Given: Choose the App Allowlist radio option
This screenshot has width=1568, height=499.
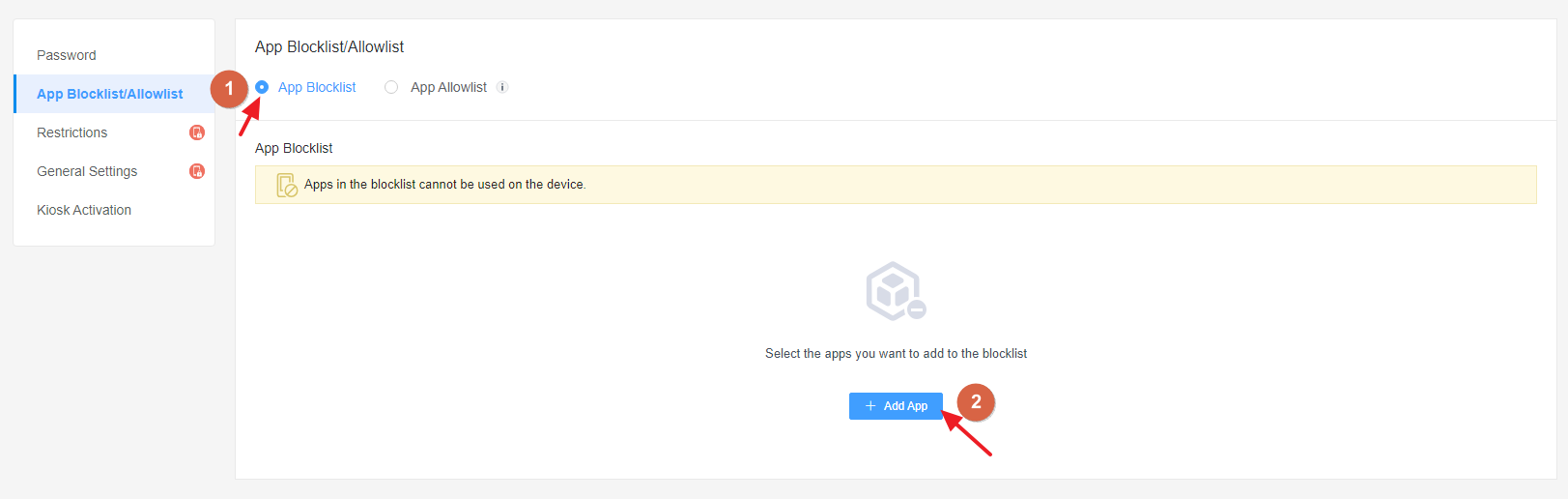Looking at the screenshot, I should coord(391,87).
